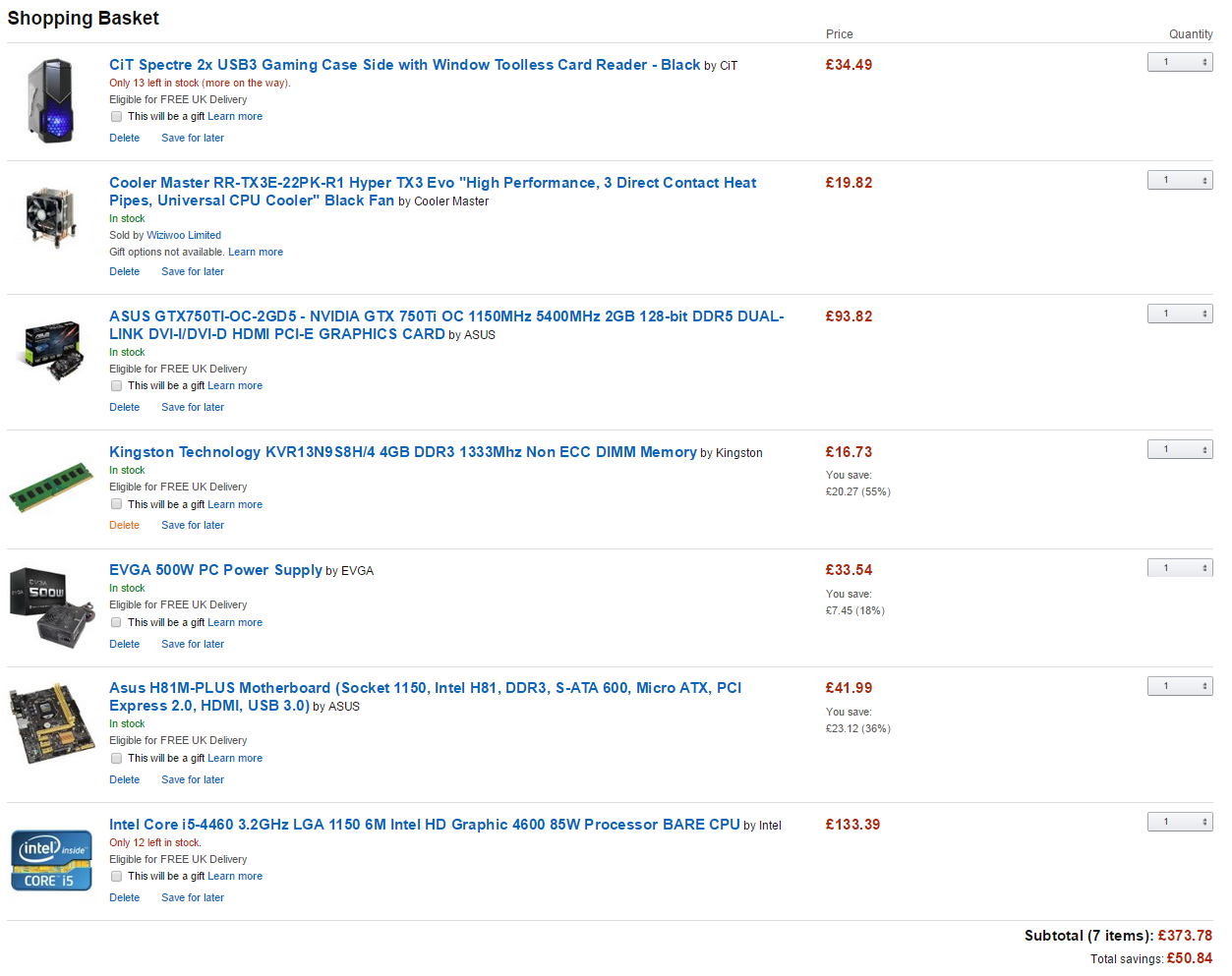This screenshot has height=976, width=1232.
Task: Expand quantity selector for Intel processor
Action: point(1179,822)
